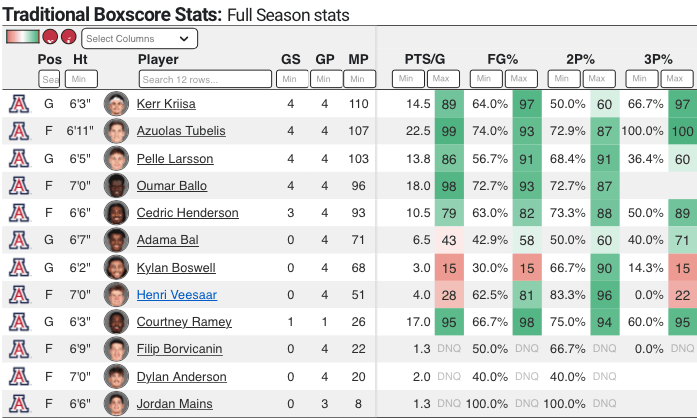Image resolution: width=697 pixels, height=418 pixels.
Task: Click Pelle Larsson's headshot icon
Action: tap(116, 159)
